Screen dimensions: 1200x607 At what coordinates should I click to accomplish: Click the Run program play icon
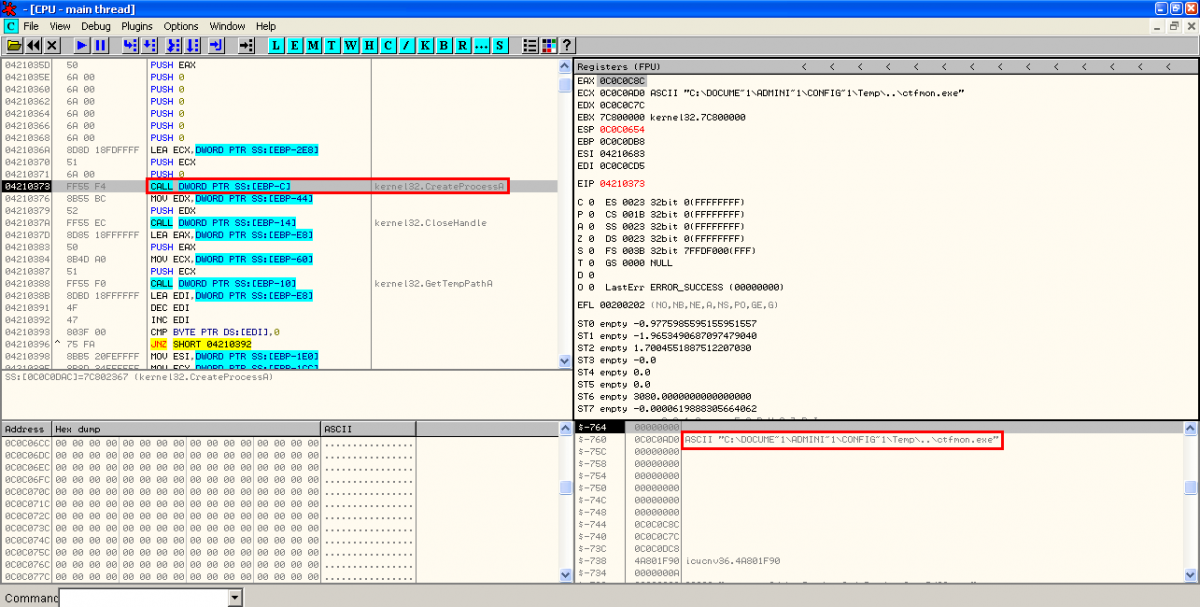click(x=82, y=46)
